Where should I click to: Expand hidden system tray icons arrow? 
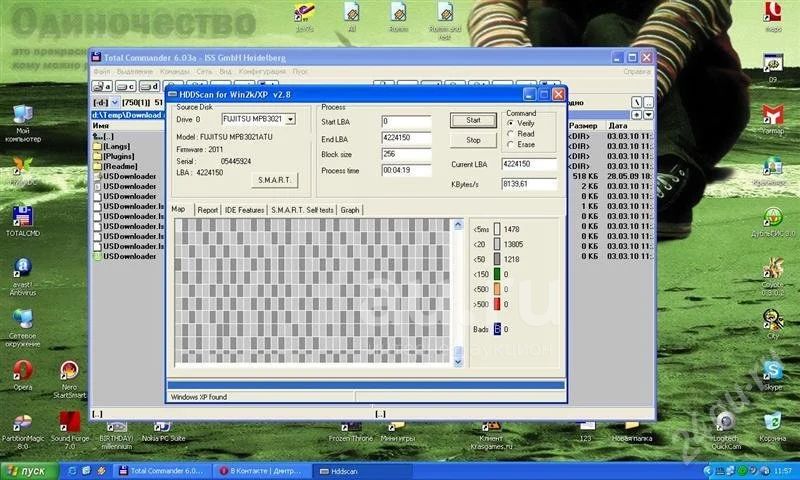[x=708, y=470]
